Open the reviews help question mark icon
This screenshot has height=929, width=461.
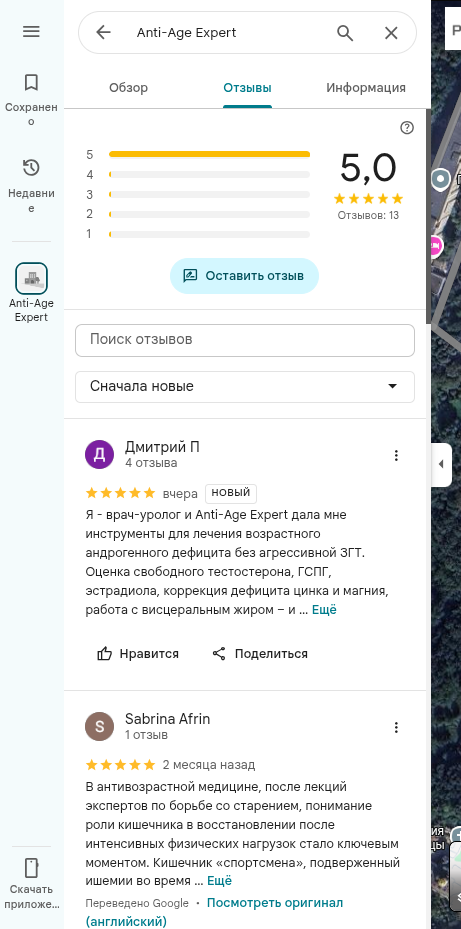[407, 128]
